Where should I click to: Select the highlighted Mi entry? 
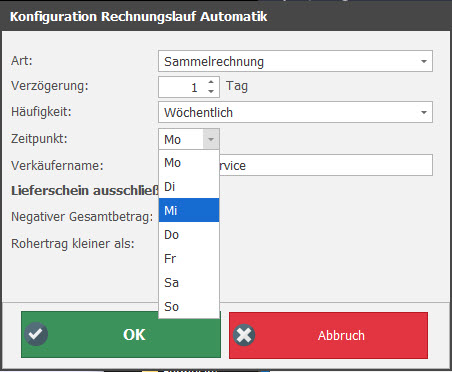tap(189, 210)
